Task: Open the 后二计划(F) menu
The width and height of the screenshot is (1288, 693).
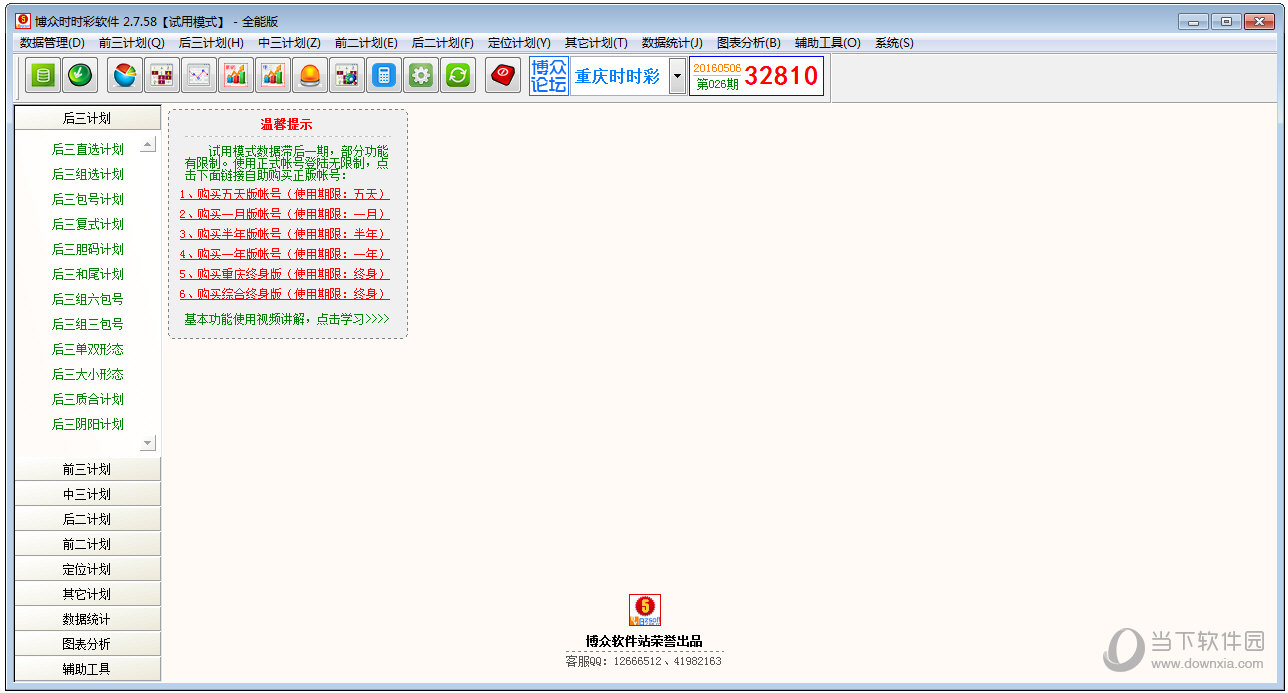Action: (443, 43)
